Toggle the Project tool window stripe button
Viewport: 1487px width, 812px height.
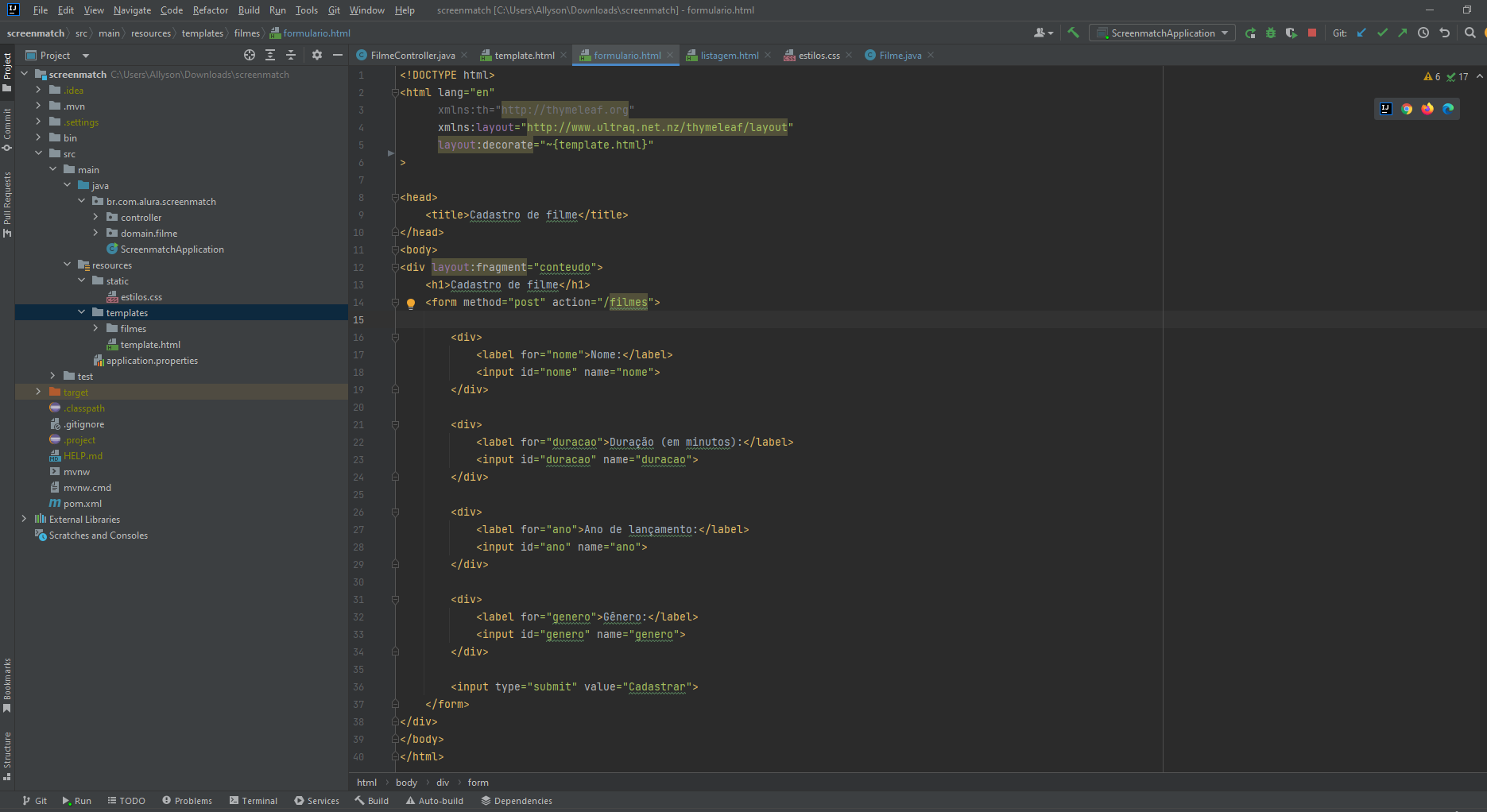tap(7, 72)
